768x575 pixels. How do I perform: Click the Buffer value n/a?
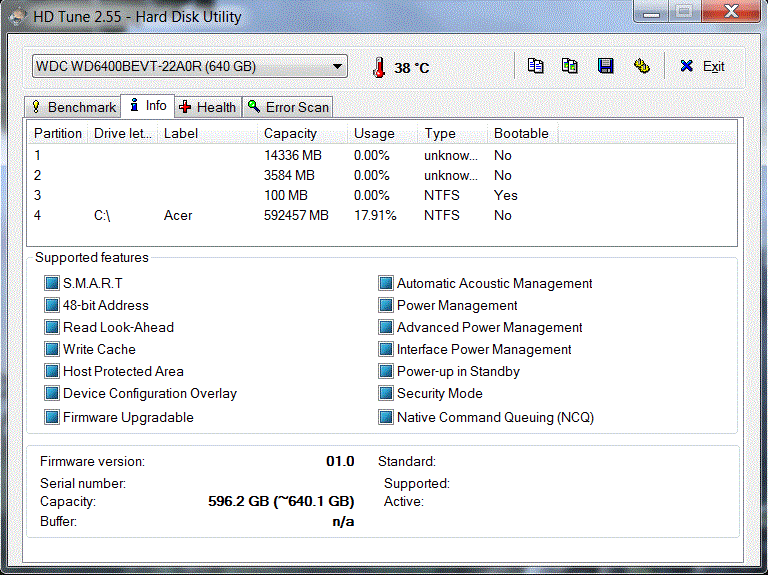[x=343, y=522]
